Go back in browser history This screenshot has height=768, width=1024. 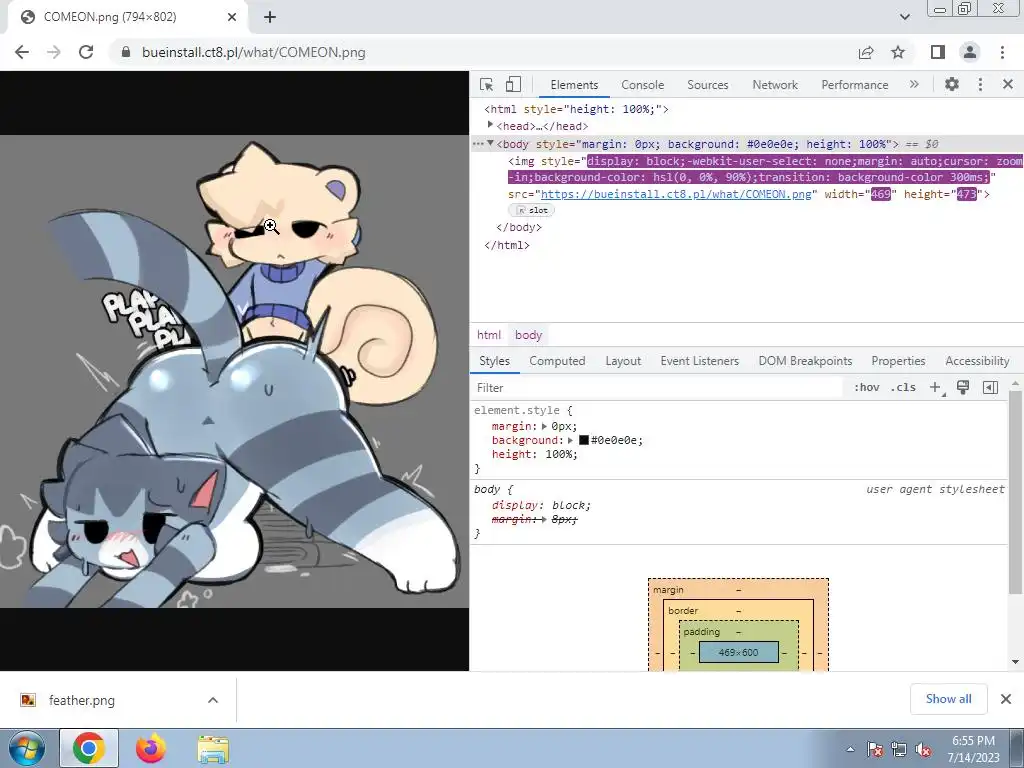tap(22, 52)
